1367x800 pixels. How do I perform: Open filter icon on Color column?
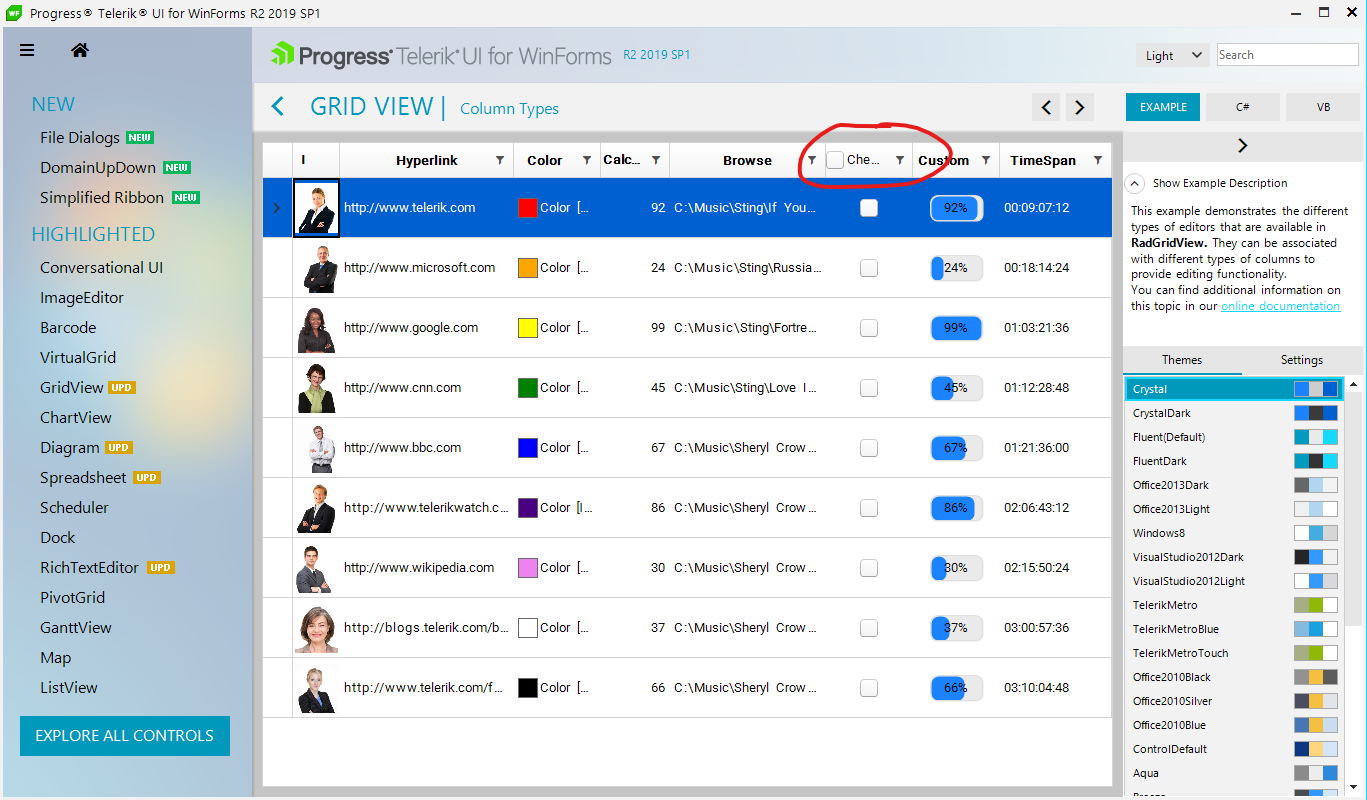pyautogui.click(x=586, y=160)
